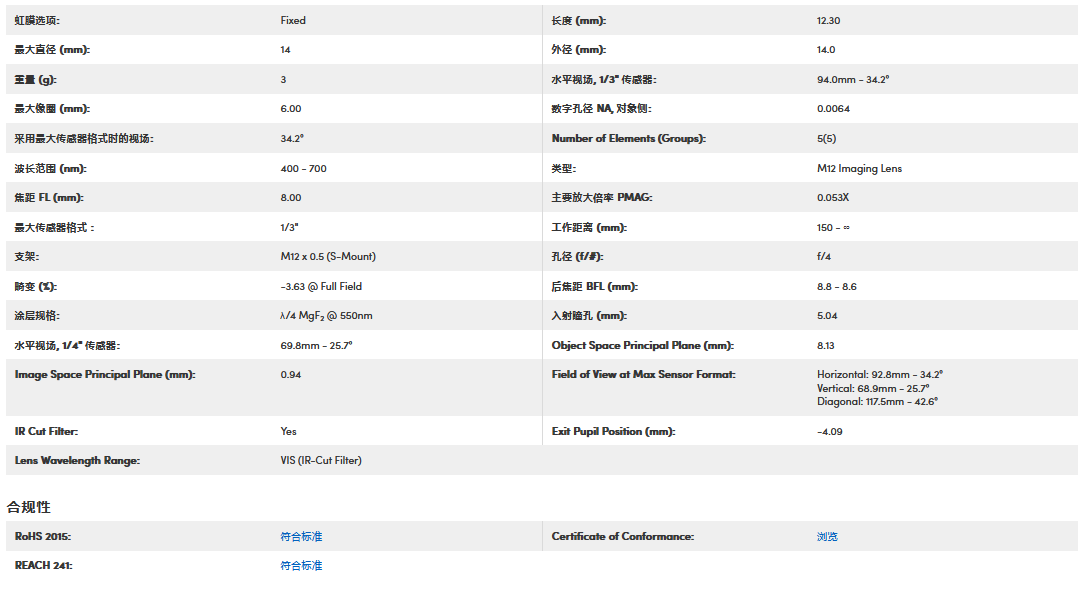The height and width of the screenshot is (602, 1090).
Task: Click the 虹膜选项 Fixed value
Action: click(x=293, y=20)
